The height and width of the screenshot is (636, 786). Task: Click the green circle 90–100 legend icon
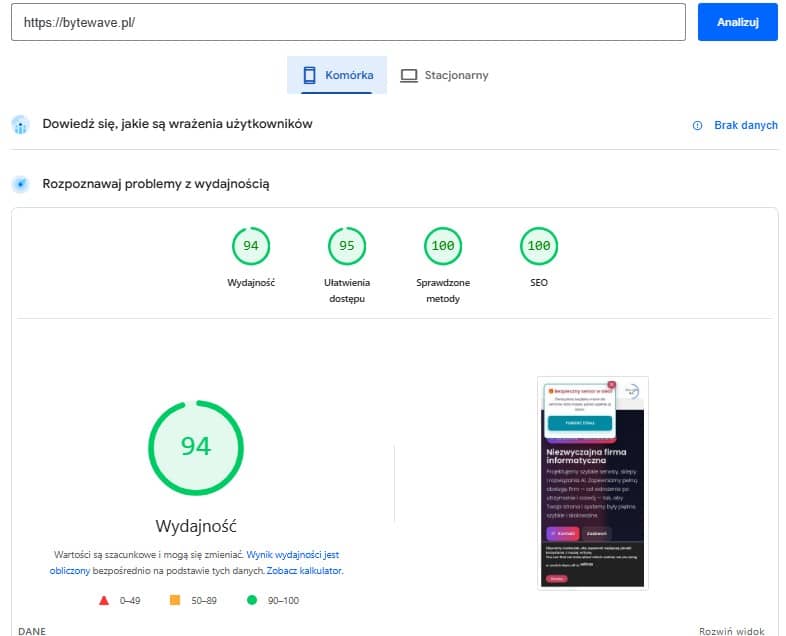tap(252, 600)
